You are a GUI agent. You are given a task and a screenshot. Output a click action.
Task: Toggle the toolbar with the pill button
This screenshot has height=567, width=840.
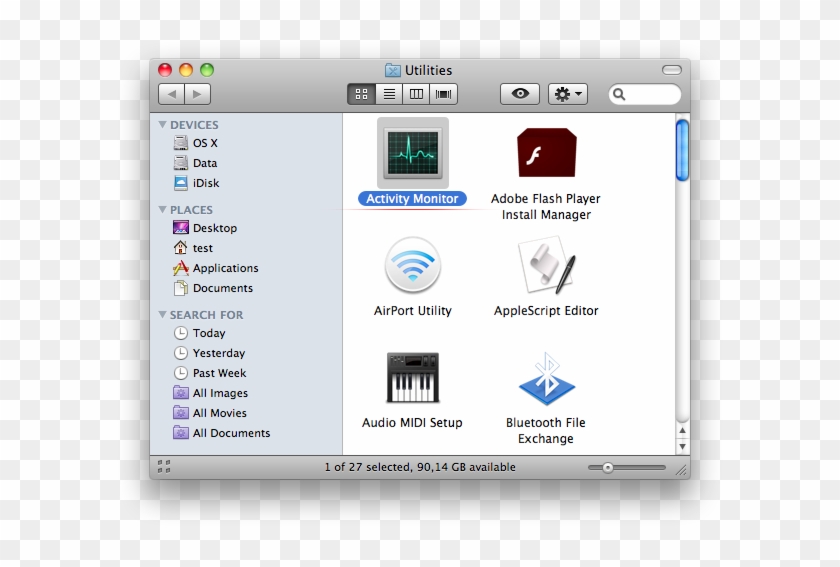[672, 70]
